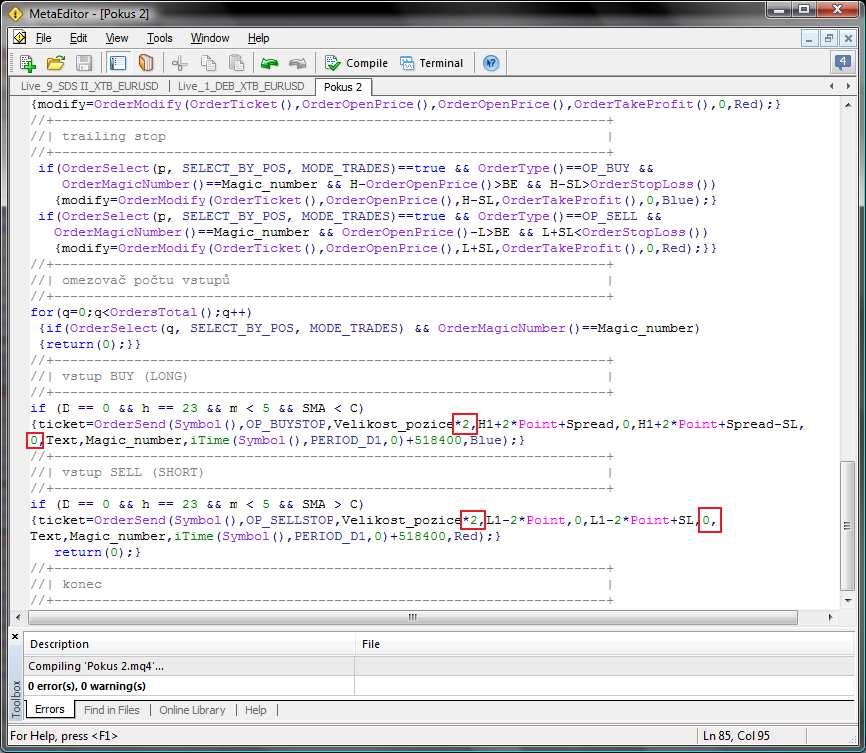Create a new file from toolbar

28,63
